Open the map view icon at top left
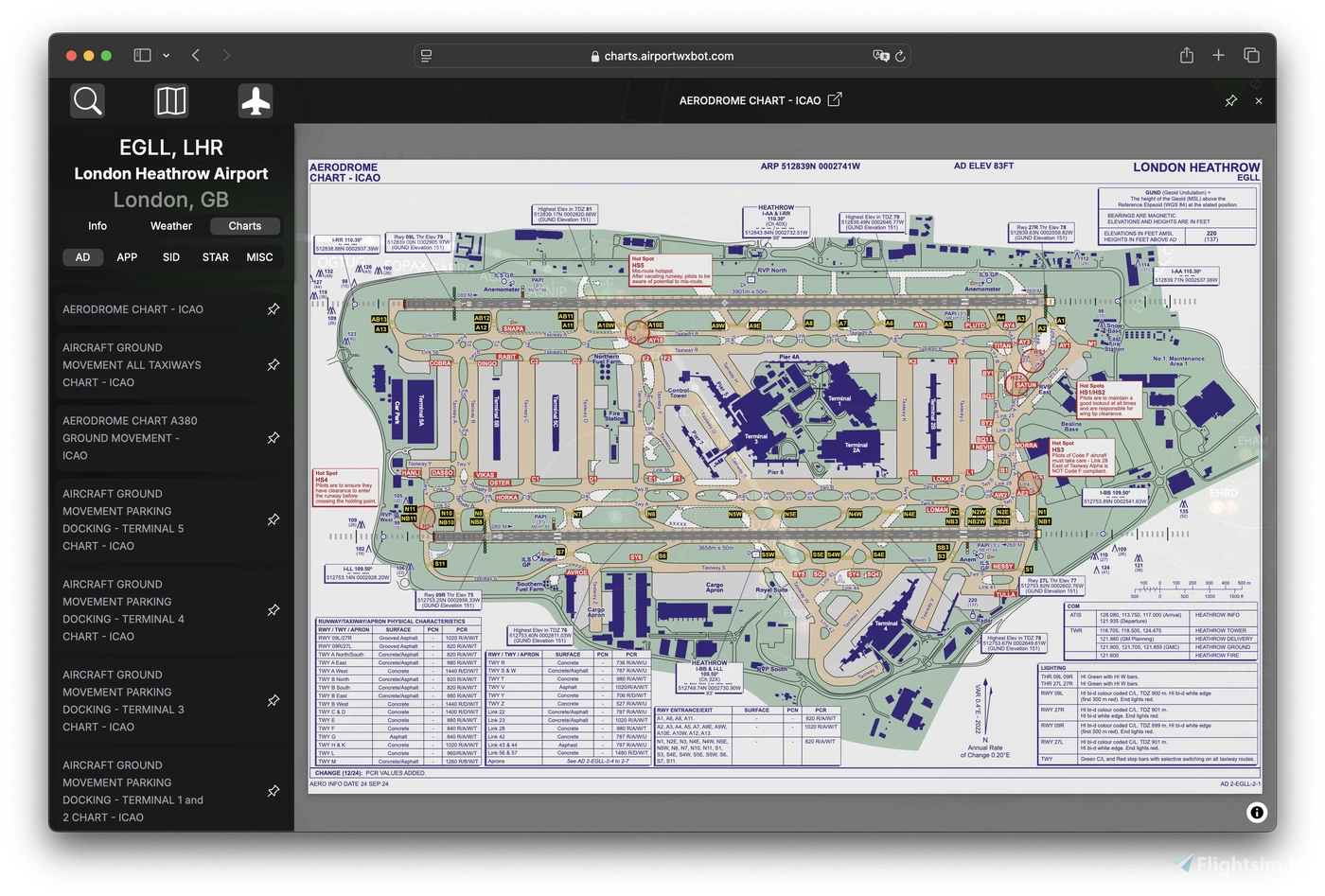The width and height of the screenshot is (1325, 896). tap(170, 100)
